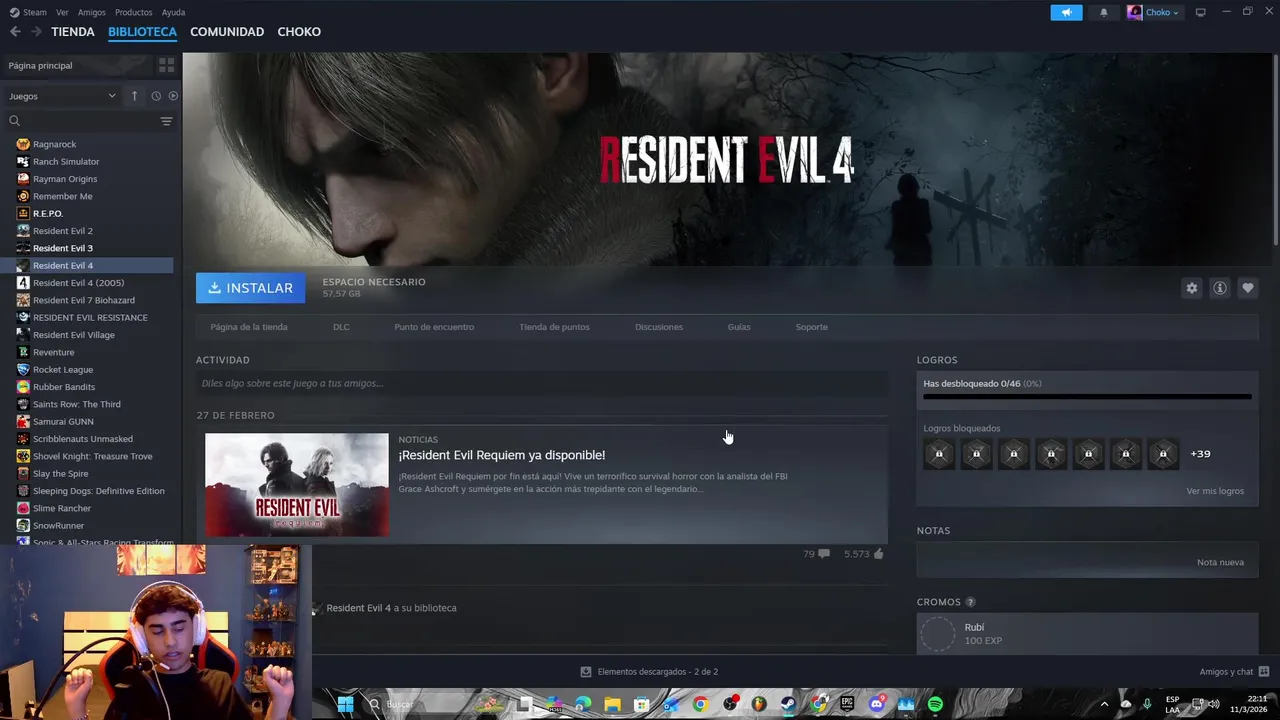Click the Cromos help question mark

(970, 602)
